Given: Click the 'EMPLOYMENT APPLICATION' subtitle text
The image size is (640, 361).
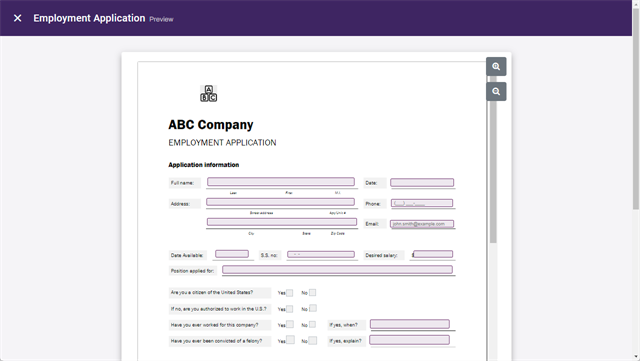Looking at the screenshot, I should [x=222, y=143].
